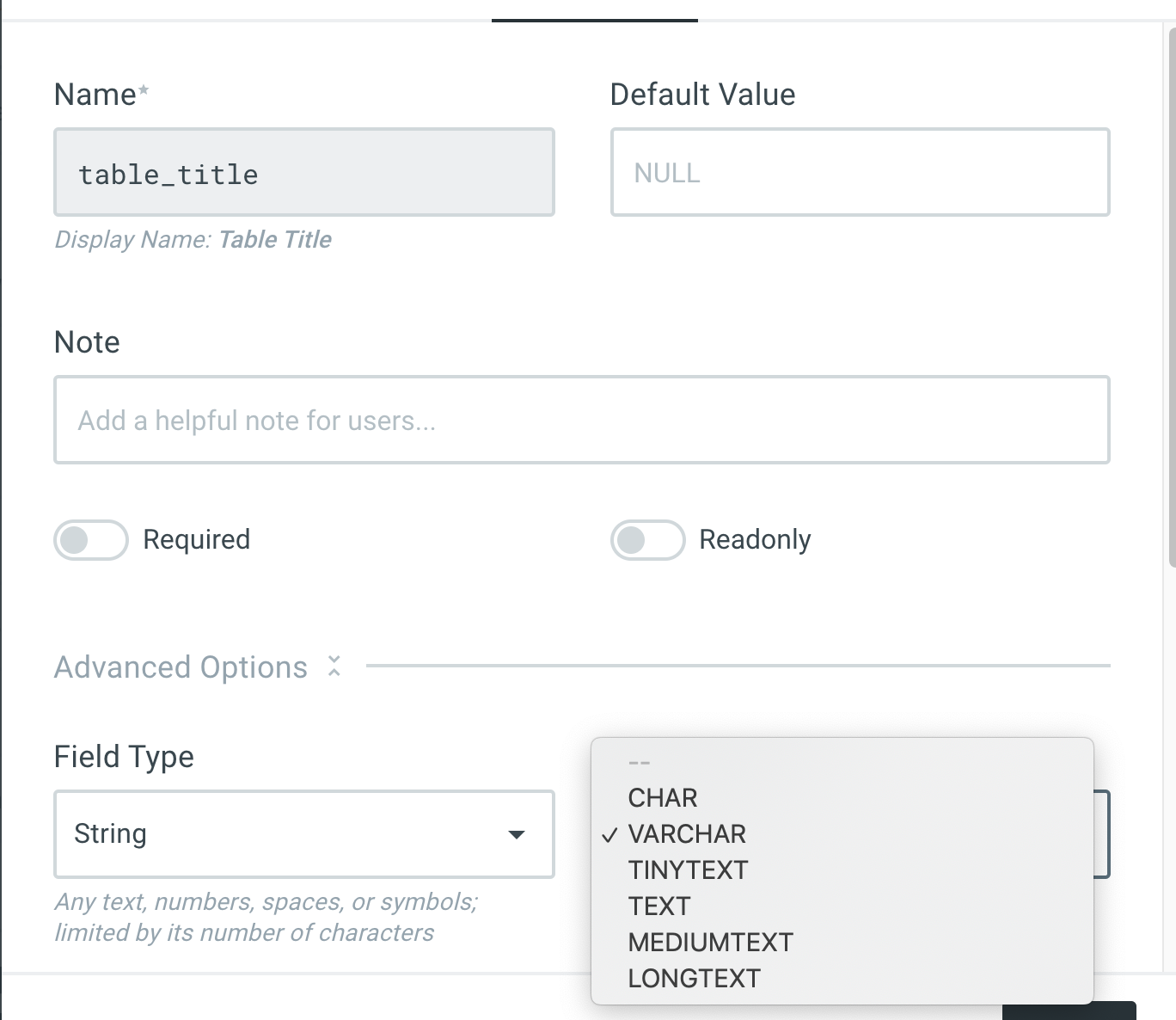Choose MEDIUMTEXT from the list
Image resolution: width=1176 pixels, height=1020 pixels.
[710, 943]
